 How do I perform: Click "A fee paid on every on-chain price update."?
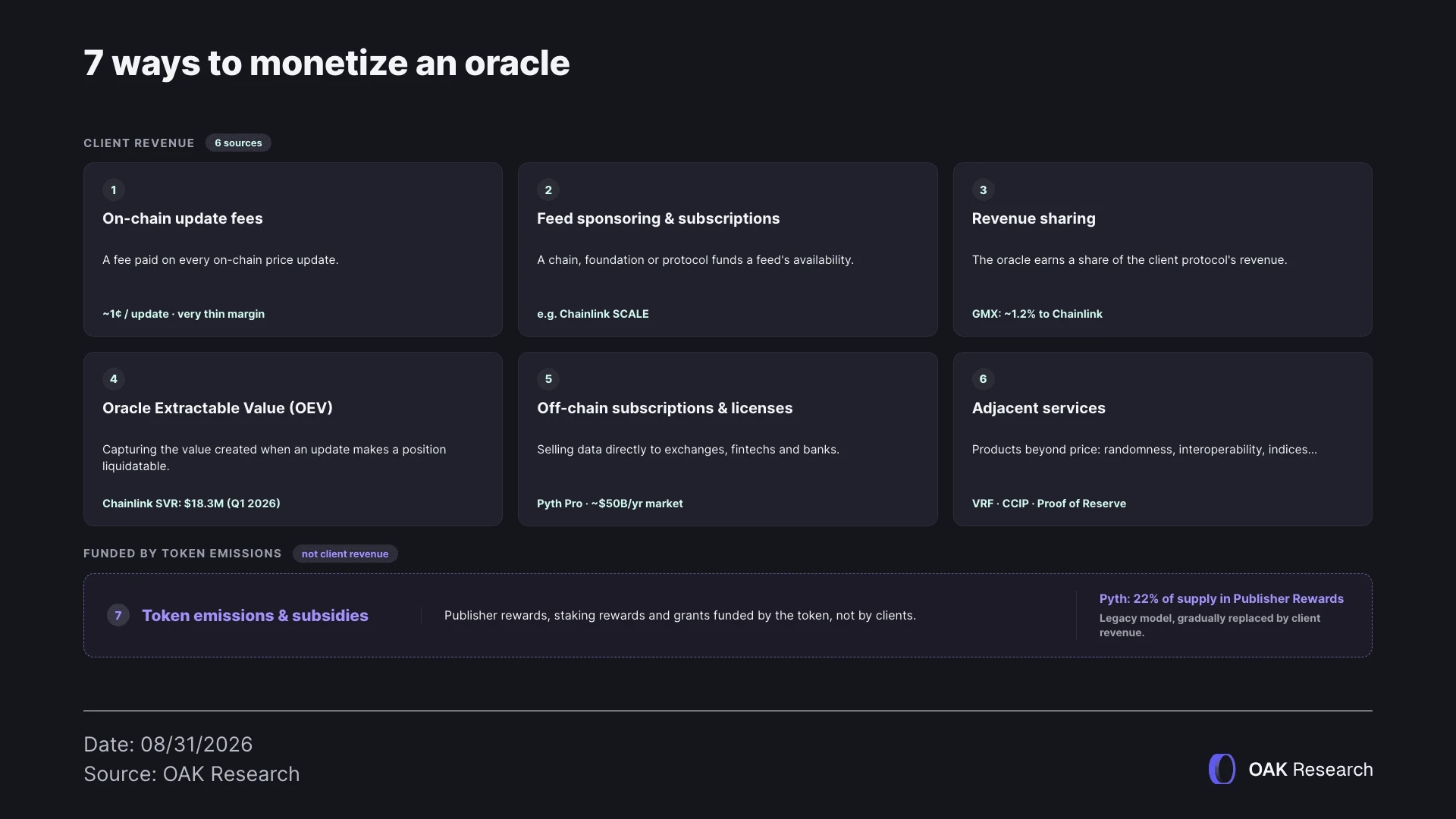221,260
